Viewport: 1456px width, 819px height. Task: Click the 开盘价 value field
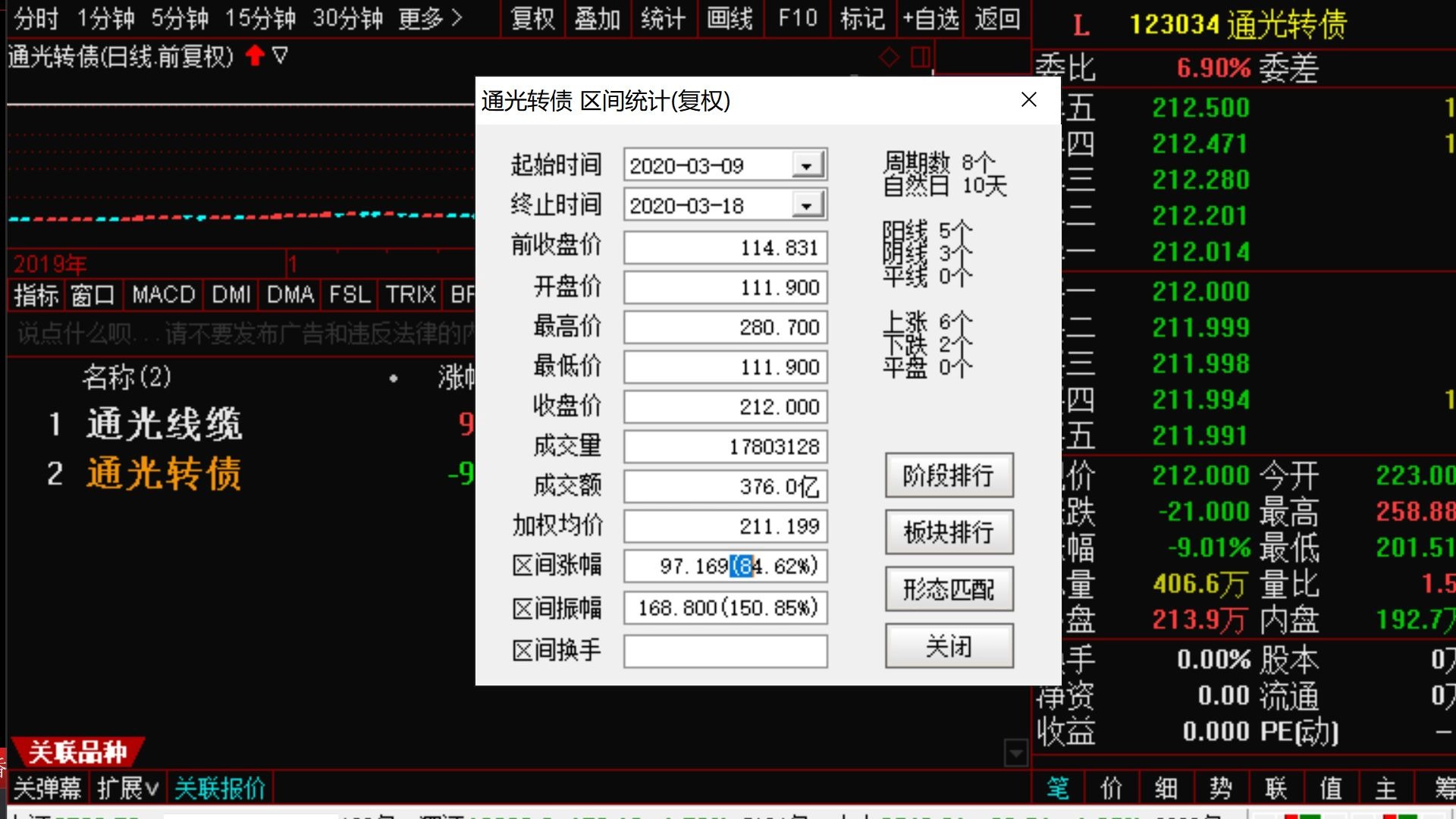725,287
